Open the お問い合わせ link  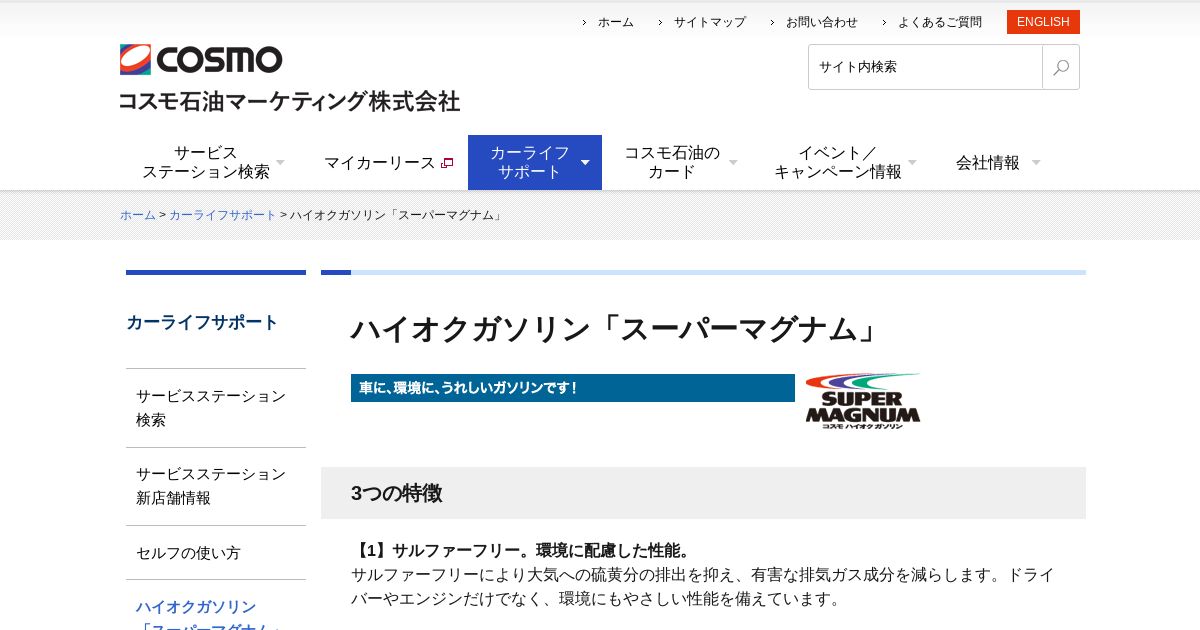[x=821, y=22]
